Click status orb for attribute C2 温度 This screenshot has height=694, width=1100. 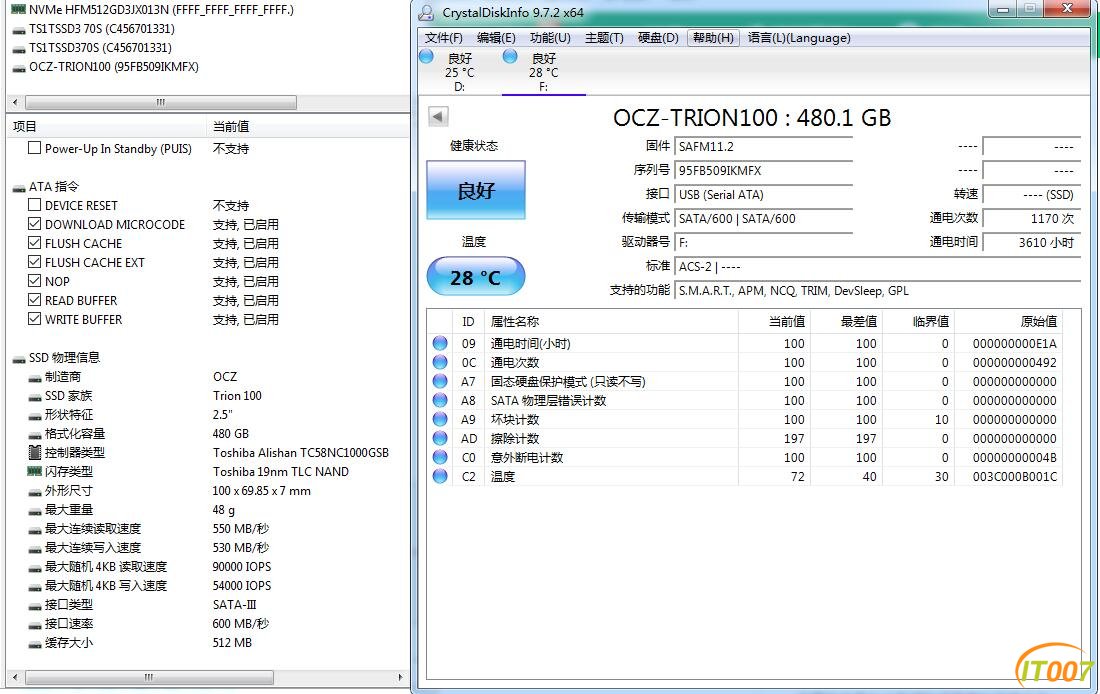[x=440, y=476]
